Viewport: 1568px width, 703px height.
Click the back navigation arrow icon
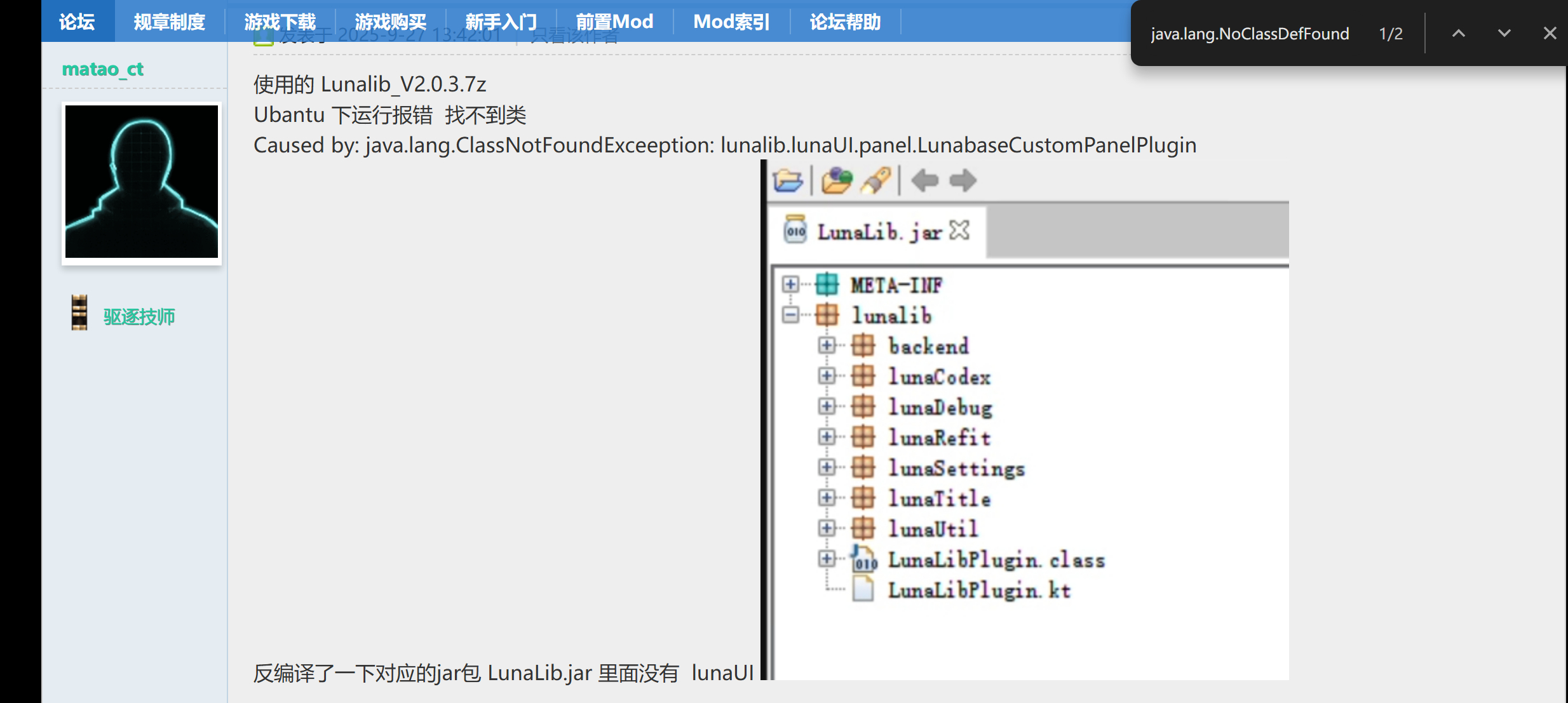click(924, 180)
